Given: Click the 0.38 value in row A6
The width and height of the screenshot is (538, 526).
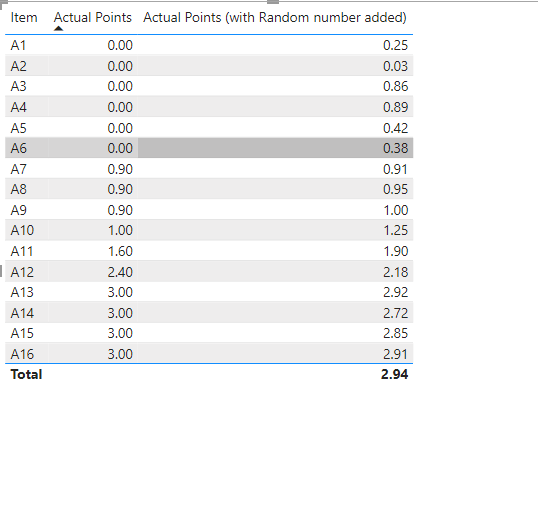Looking at the screenshot, I should click(395, 148).
